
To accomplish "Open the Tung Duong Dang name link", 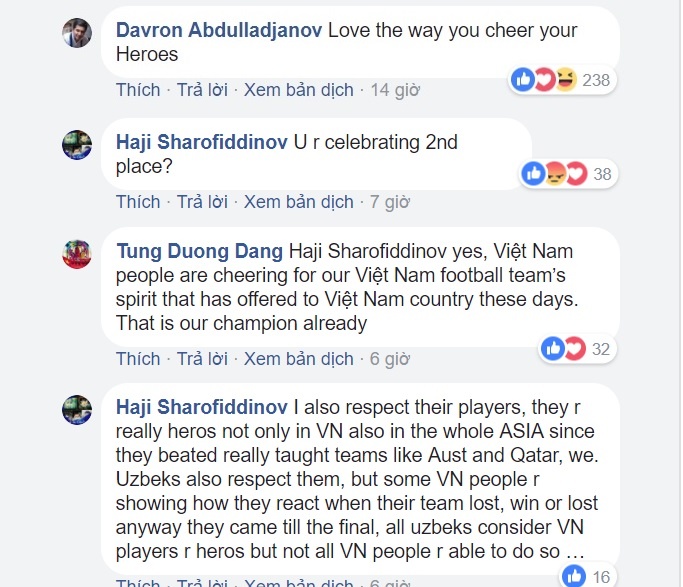I will pos(199,249).
